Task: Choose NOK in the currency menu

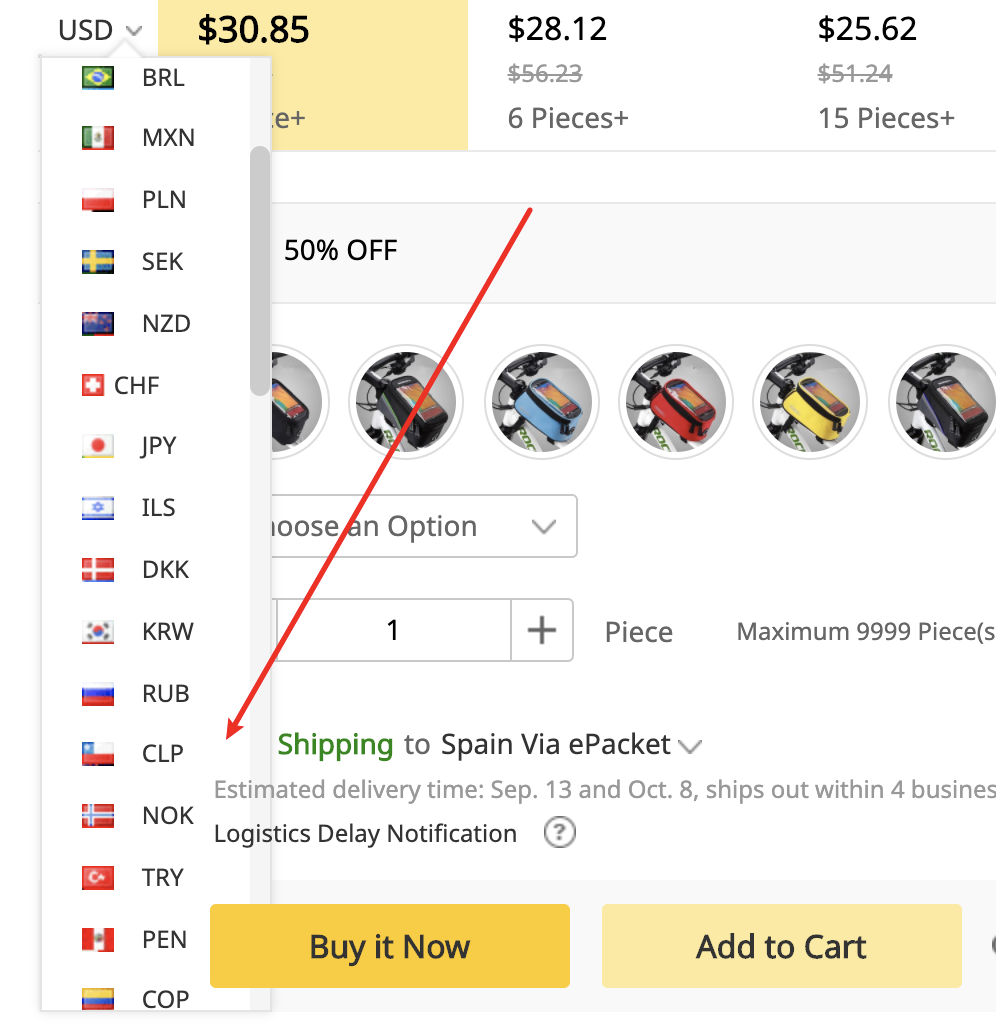Action: (x=167, y=816)
